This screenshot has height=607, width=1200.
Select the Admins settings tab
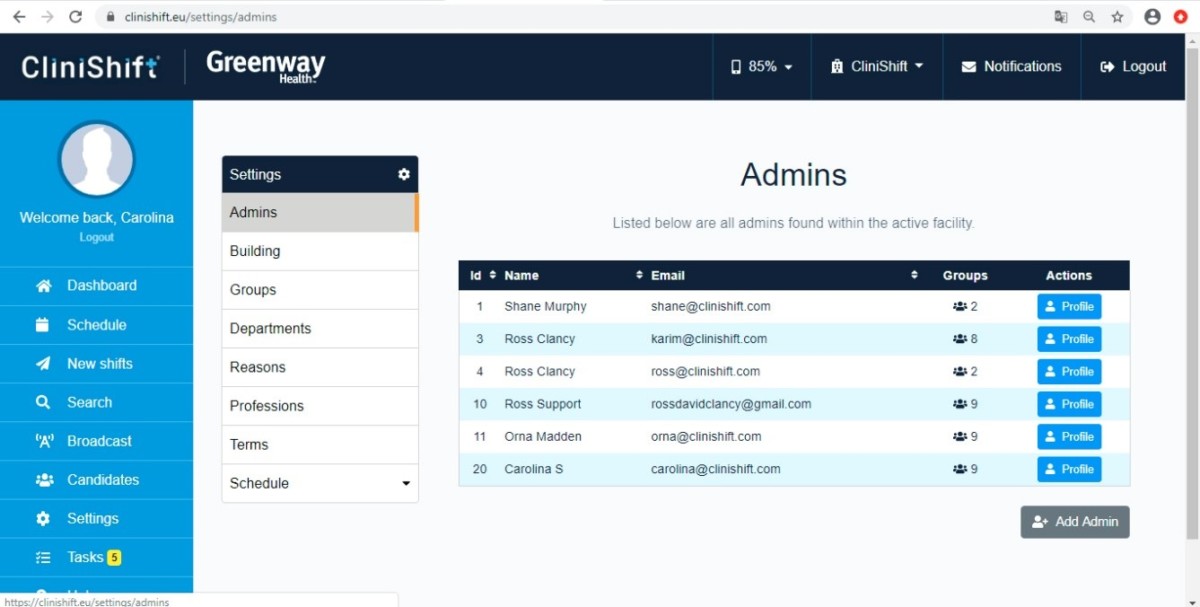pos(320,212)
